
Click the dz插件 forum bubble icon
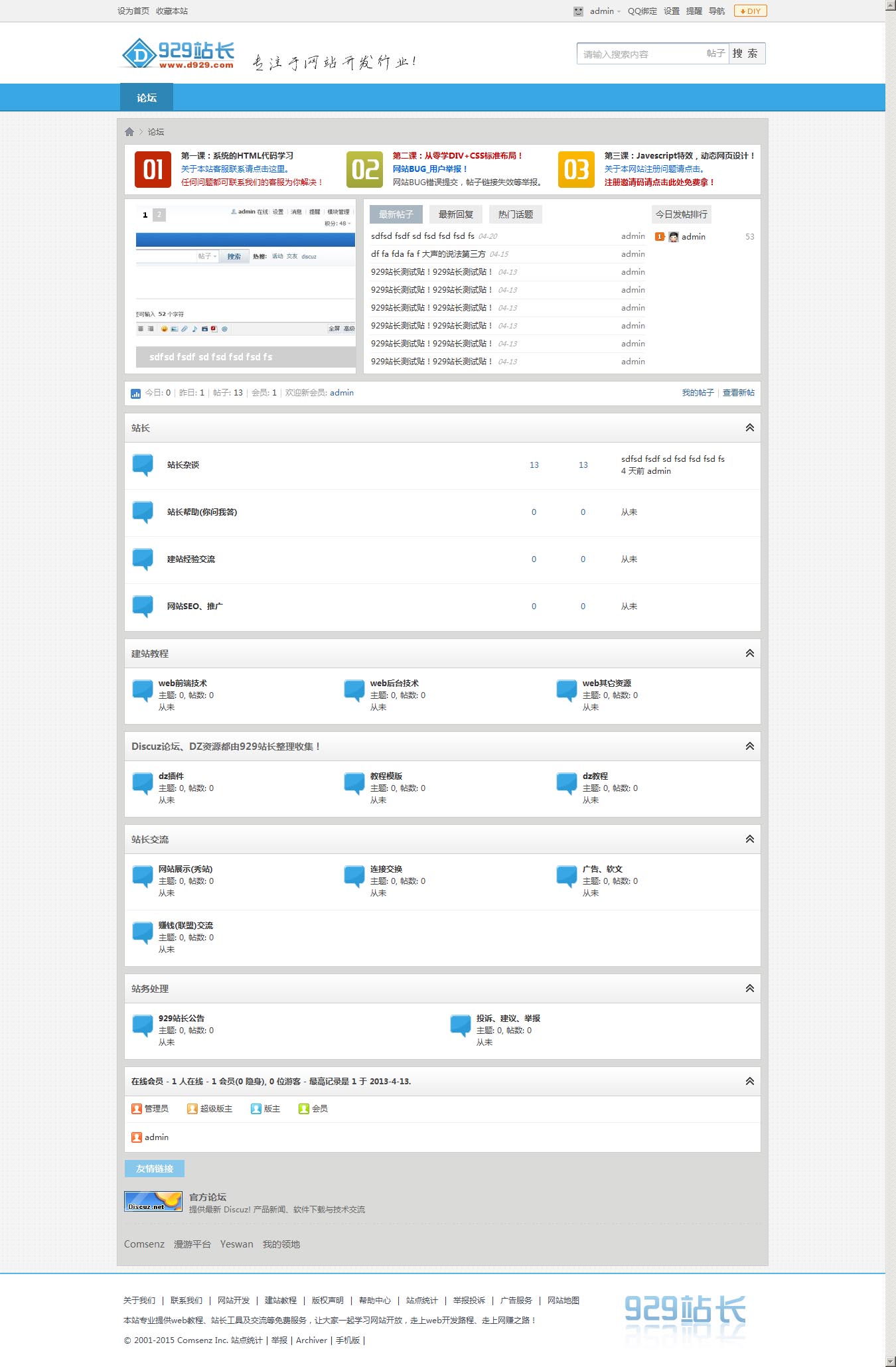click(143, 784)
